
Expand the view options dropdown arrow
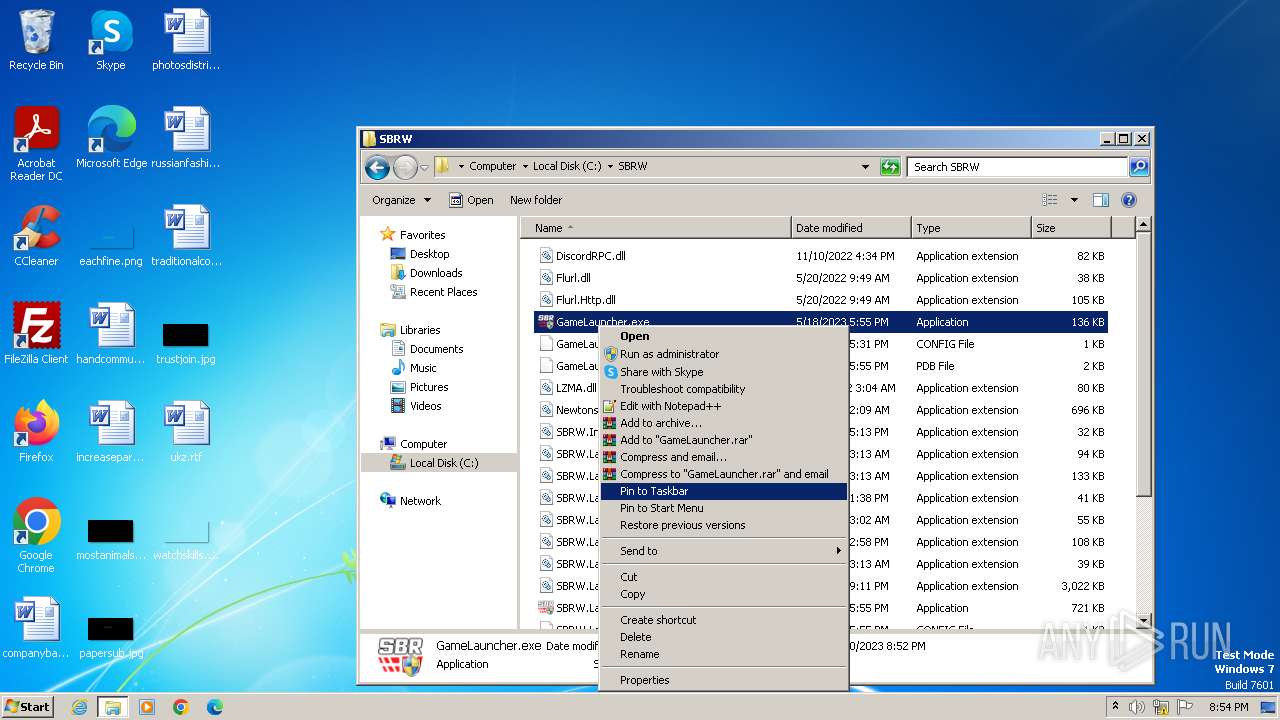point(1074,200)
